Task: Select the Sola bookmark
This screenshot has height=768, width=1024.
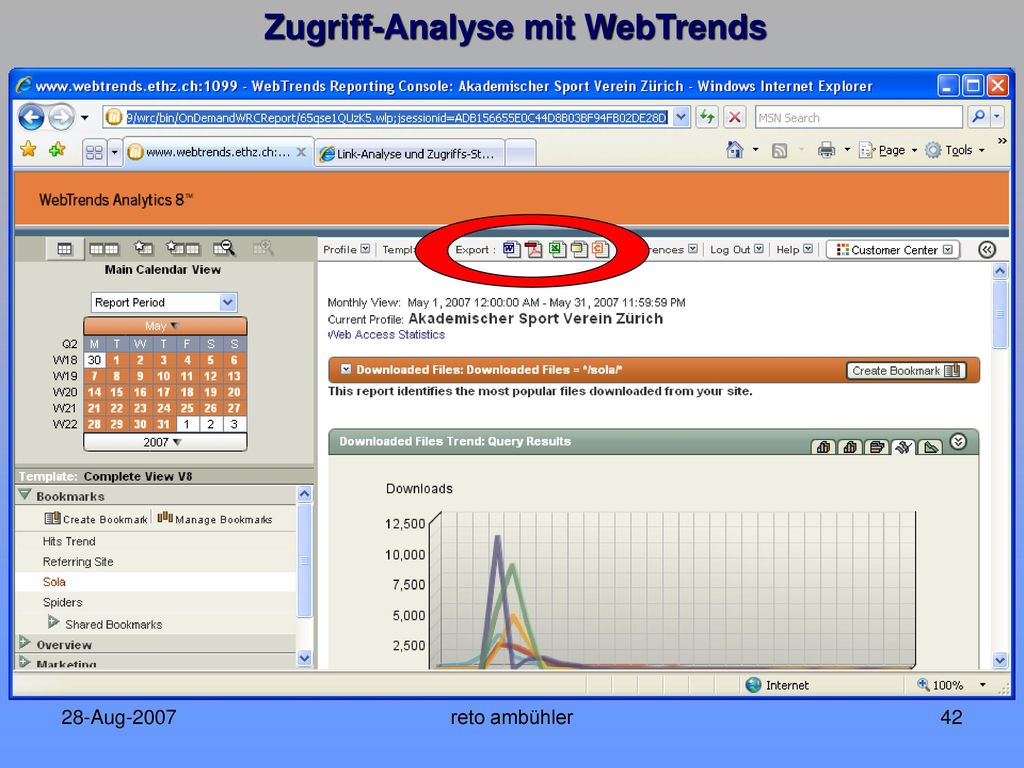Action: [x=54, y=582]
